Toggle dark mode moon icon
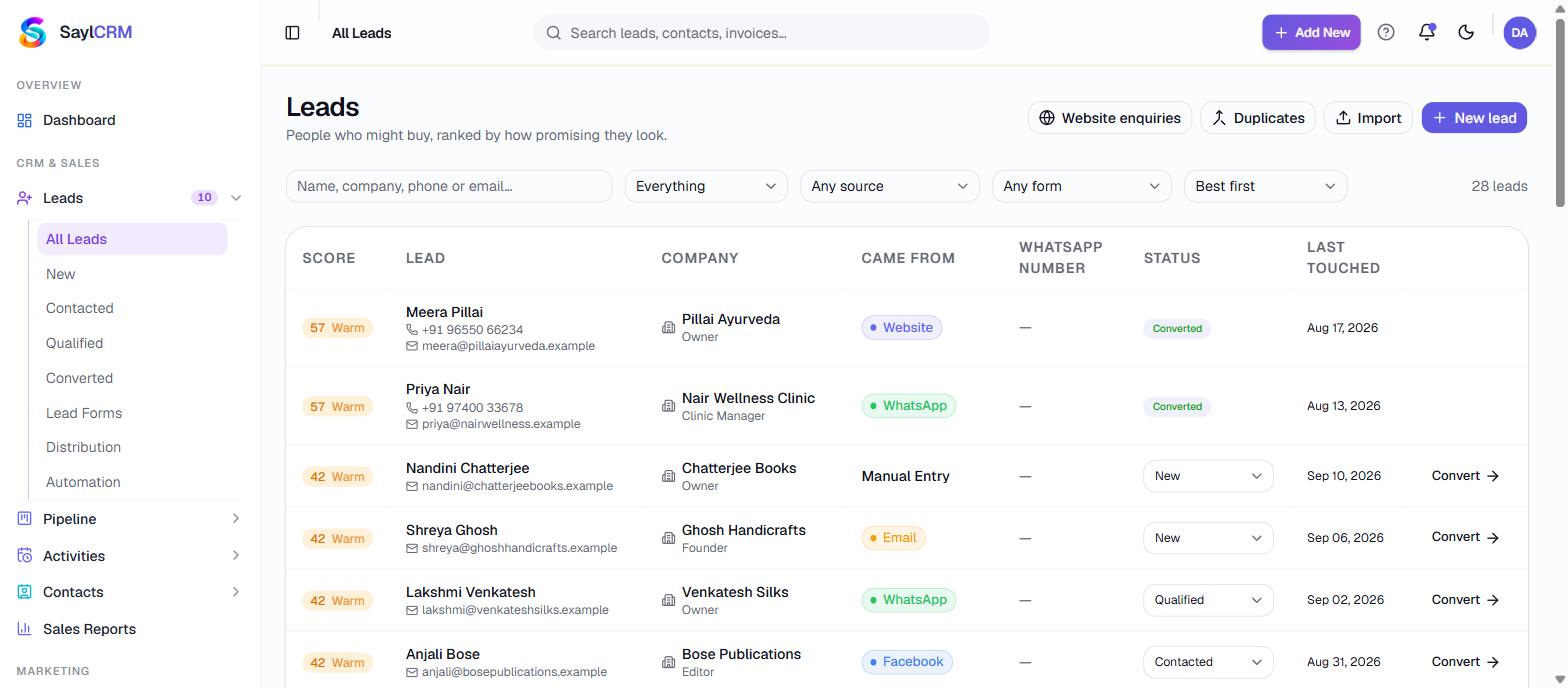The width and height of the screenshot is (1568, 688). click(x=1466, y=32)
